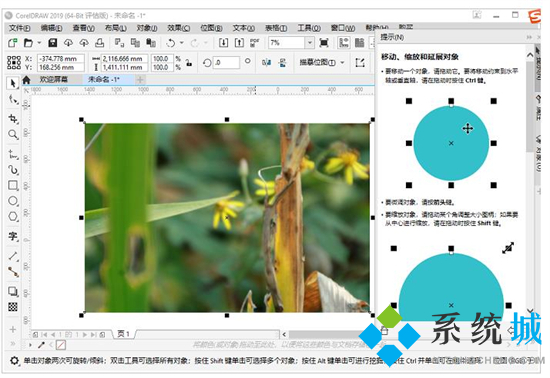Select the Shape tool in toolbox
550x378 pixels.
(x=13, y=100)
